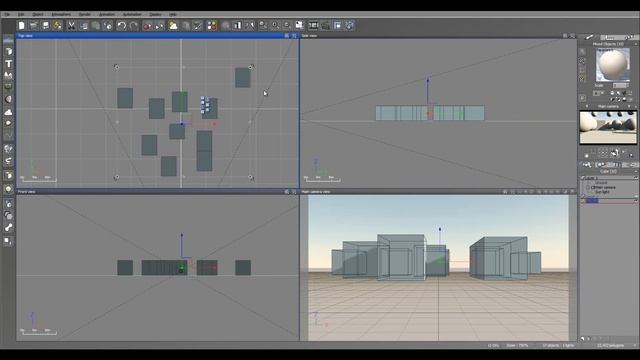The image size is (640, 360).
Task: Click the water plane icon at top of left toolbar
Action: (8, 40)
